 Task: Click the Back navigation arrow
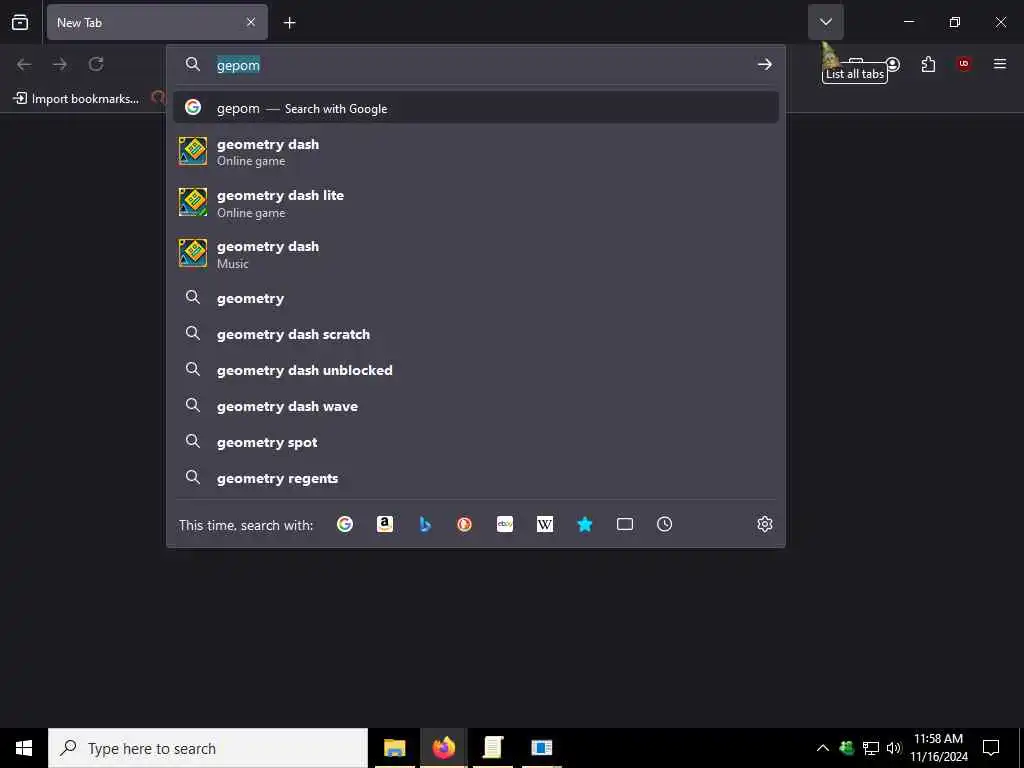[x=24, y=64]
